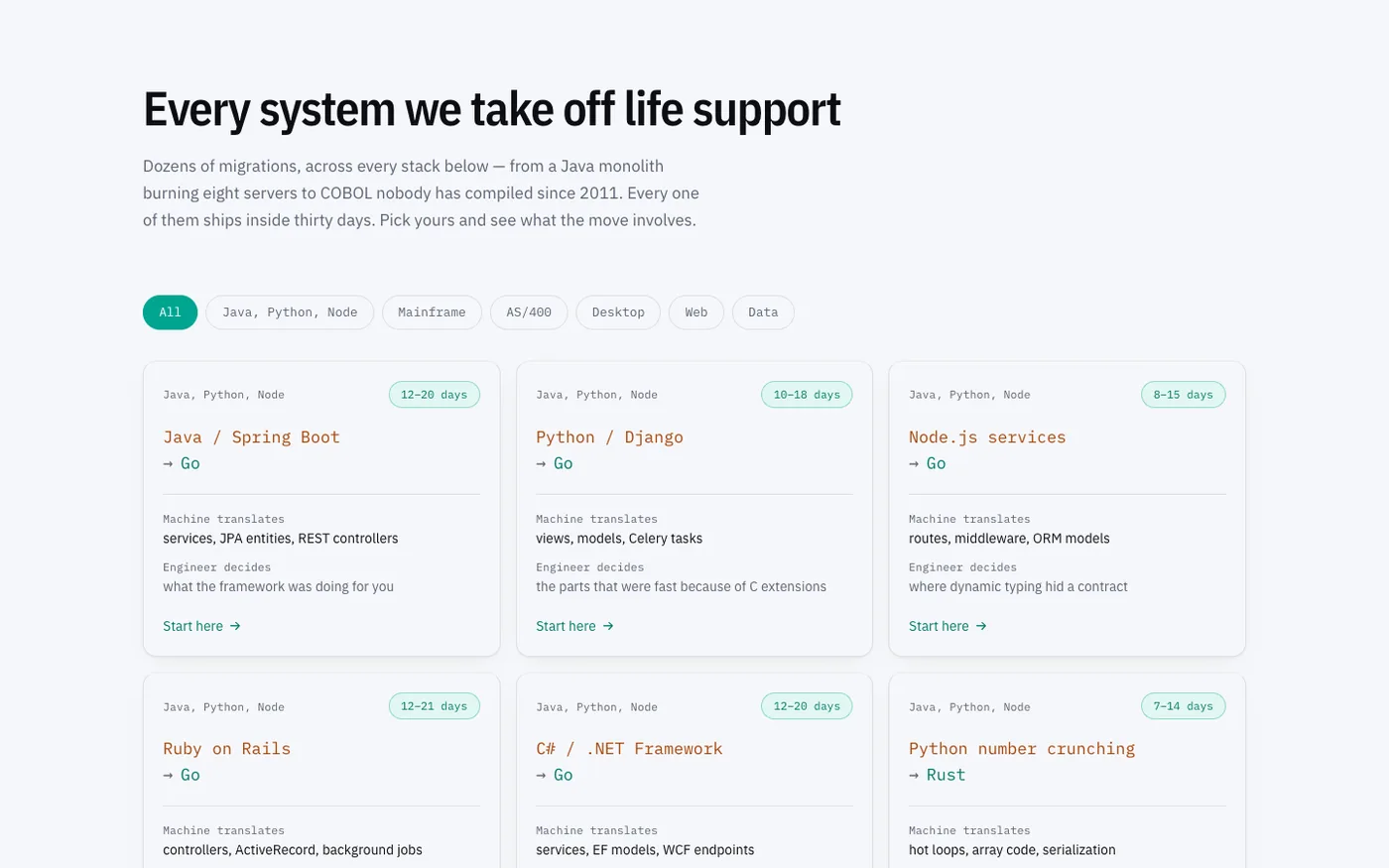The width and height of the screenshot is (1389, 868).
Task: Open the Node.js services card title
Action: coord(987,437)
